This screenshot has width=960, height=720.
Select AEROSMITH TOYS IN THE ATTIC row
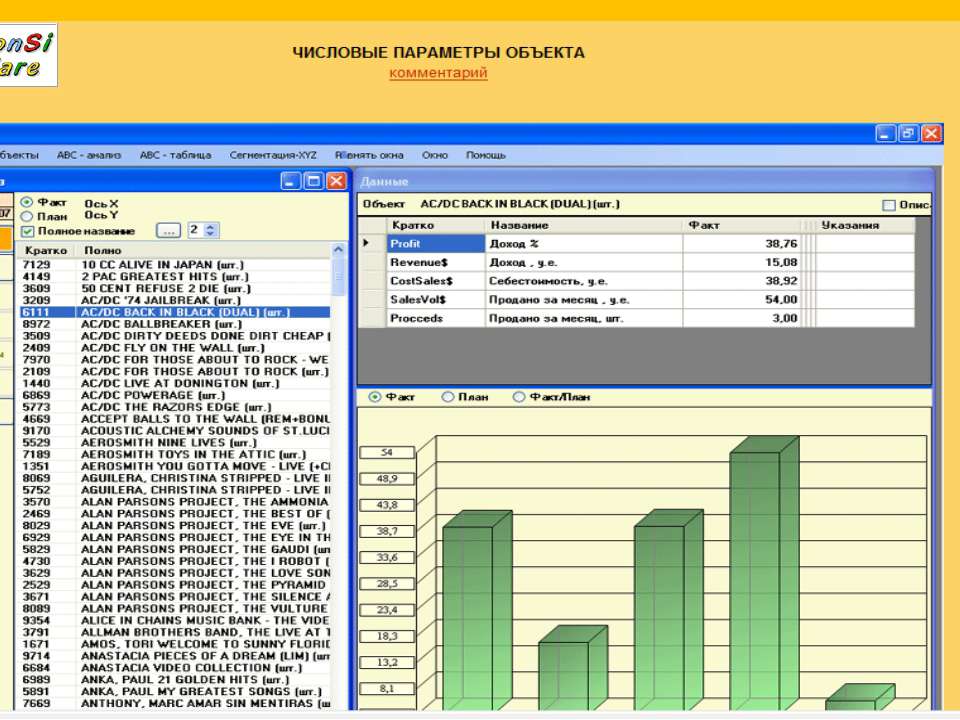coord(174,454)
